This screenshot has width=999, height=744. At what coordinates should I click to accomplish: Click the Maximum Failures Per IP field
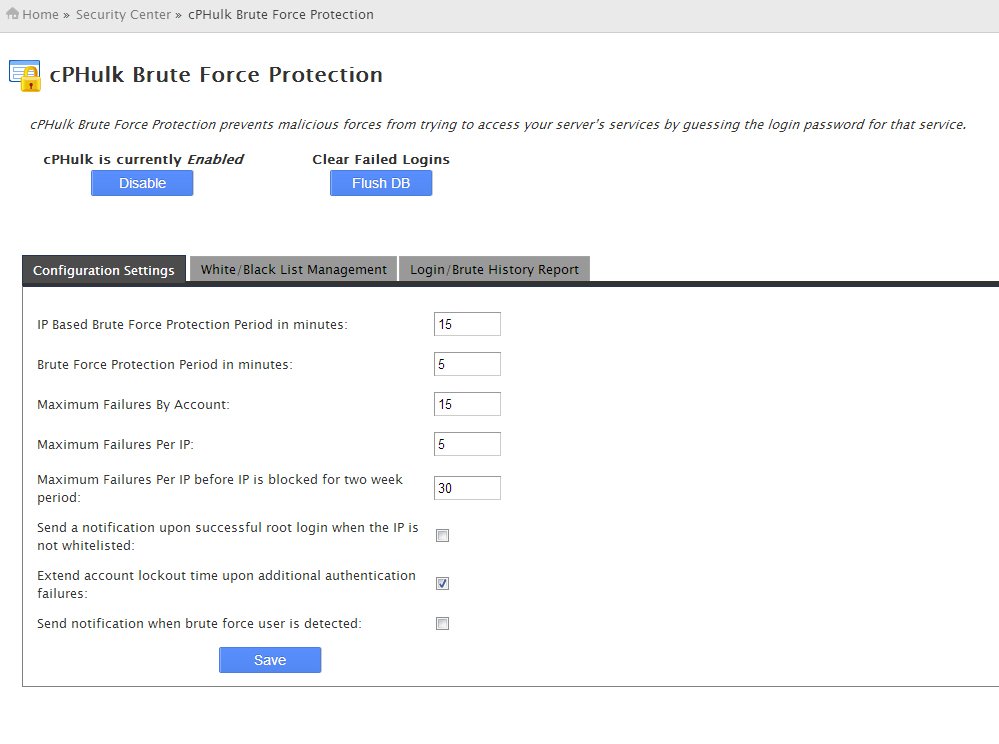467,444
